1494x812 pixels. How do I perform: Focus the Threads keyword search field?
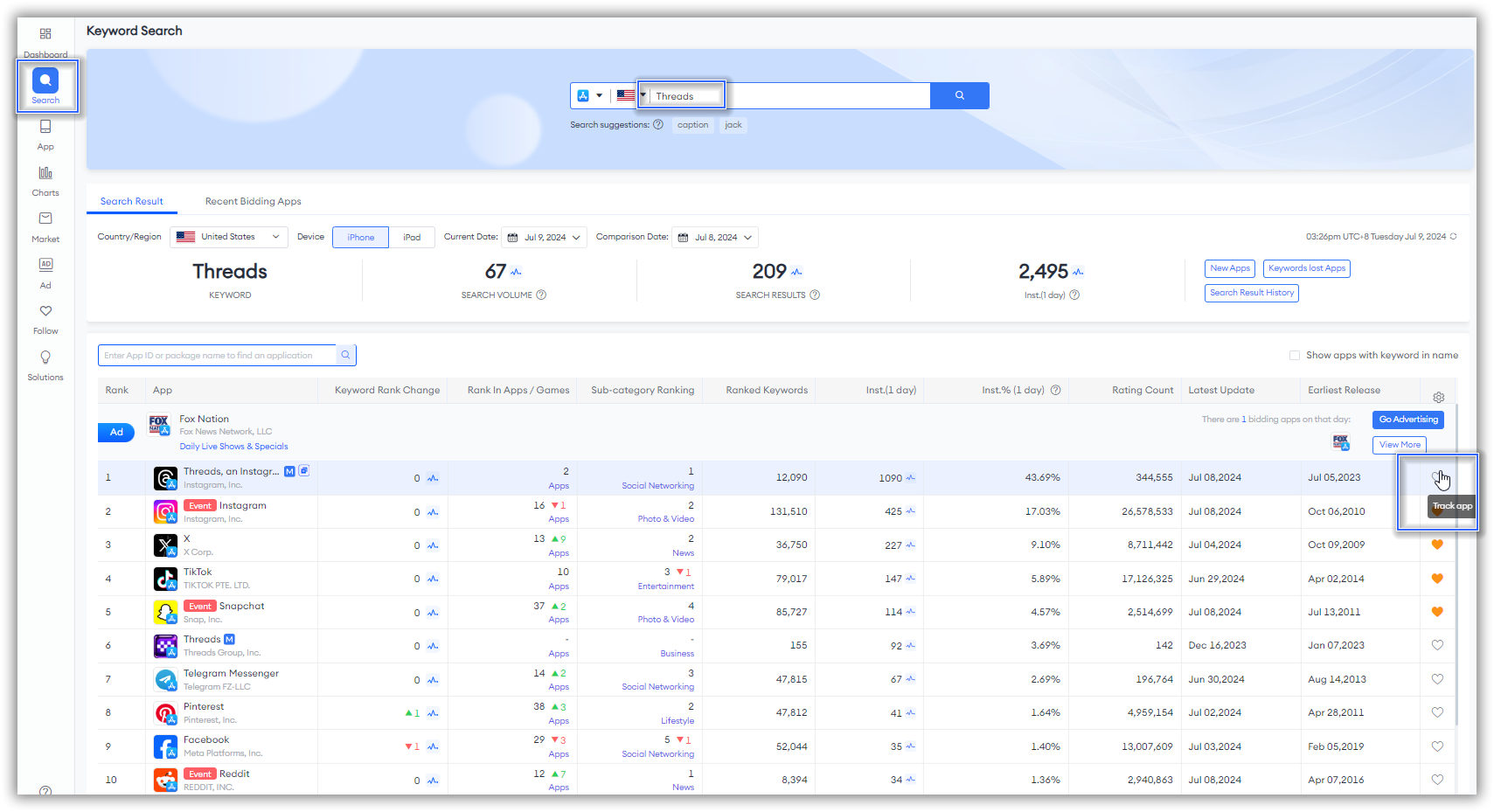pos(789,95)
